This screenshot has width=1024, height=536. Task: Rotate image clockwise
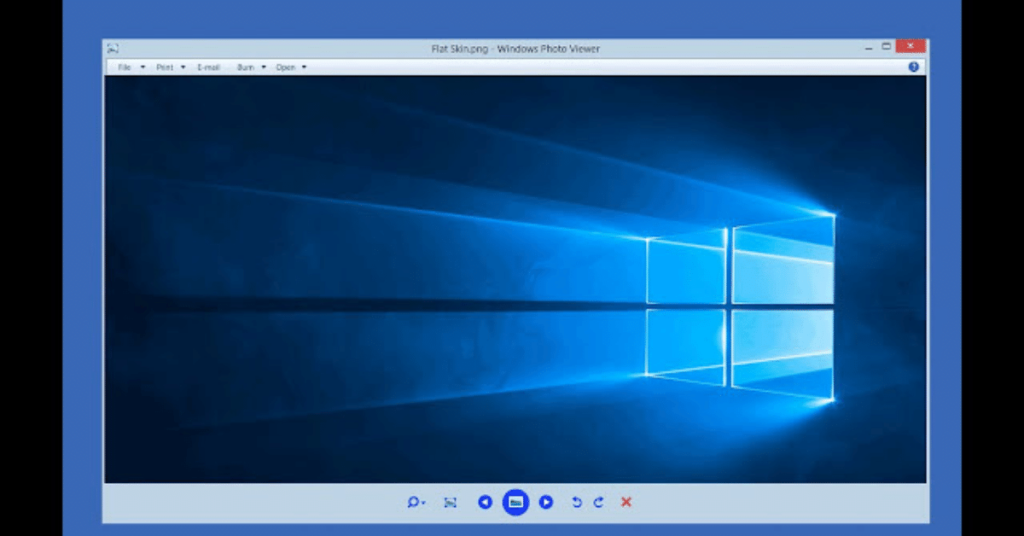coord(599,502)
